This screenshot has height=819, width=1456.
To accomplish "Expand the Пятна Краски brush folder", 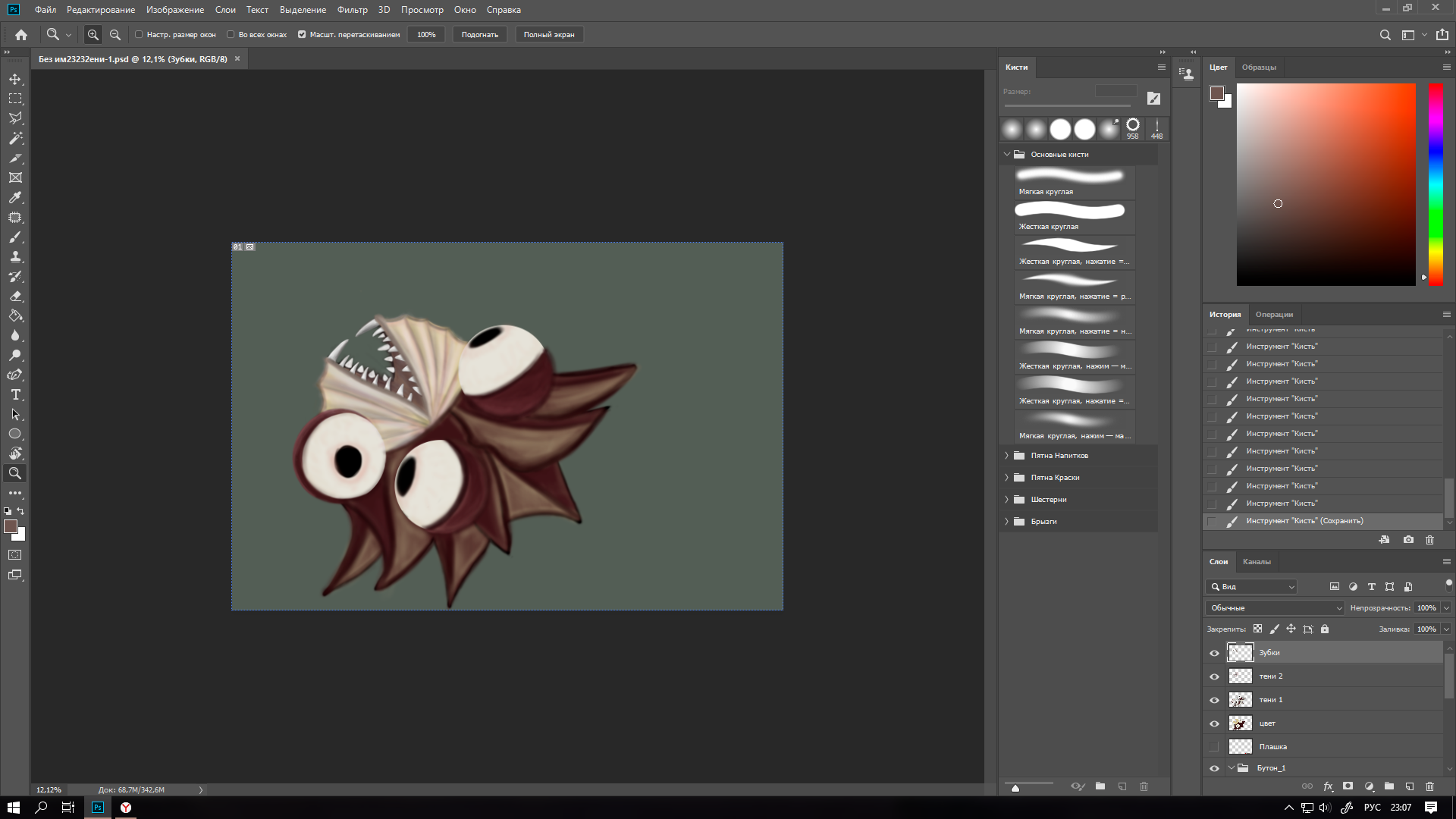I will 1007,478.
